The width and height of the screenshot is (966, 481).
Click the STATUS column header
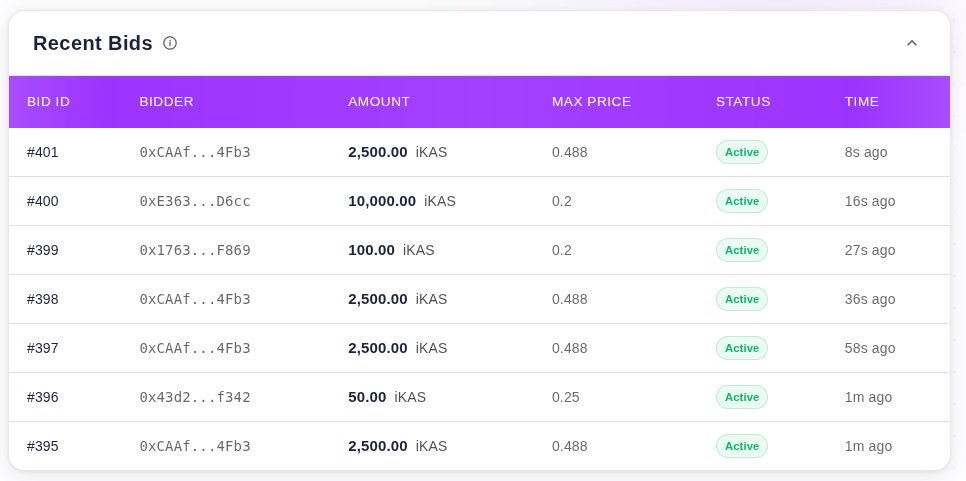pos(743,102)
